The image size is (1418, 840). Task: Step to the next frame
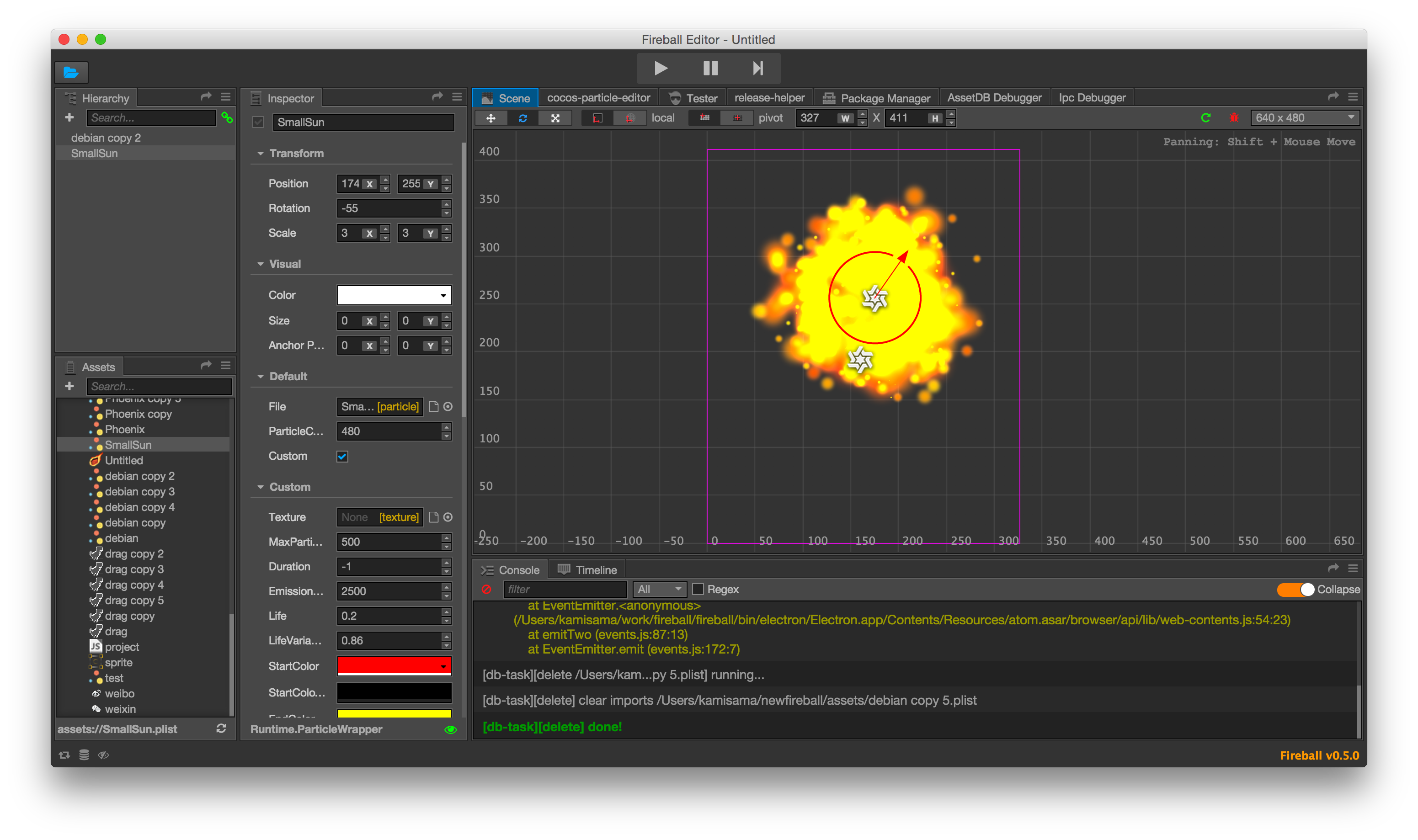[x=758, y=69]
